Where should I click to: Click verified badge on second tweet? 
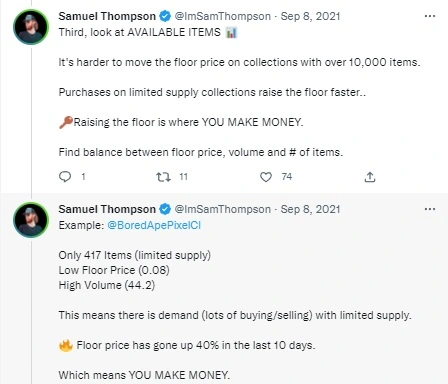click(x=165, y=209)
